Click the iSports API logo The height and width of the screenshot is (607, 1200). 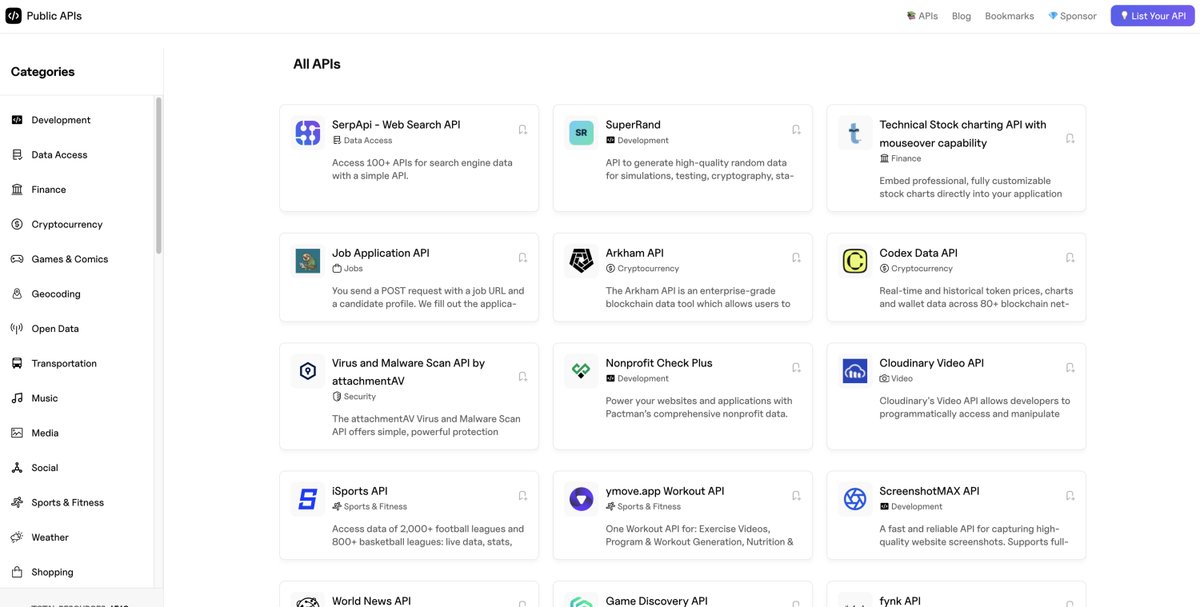point(308,499)
